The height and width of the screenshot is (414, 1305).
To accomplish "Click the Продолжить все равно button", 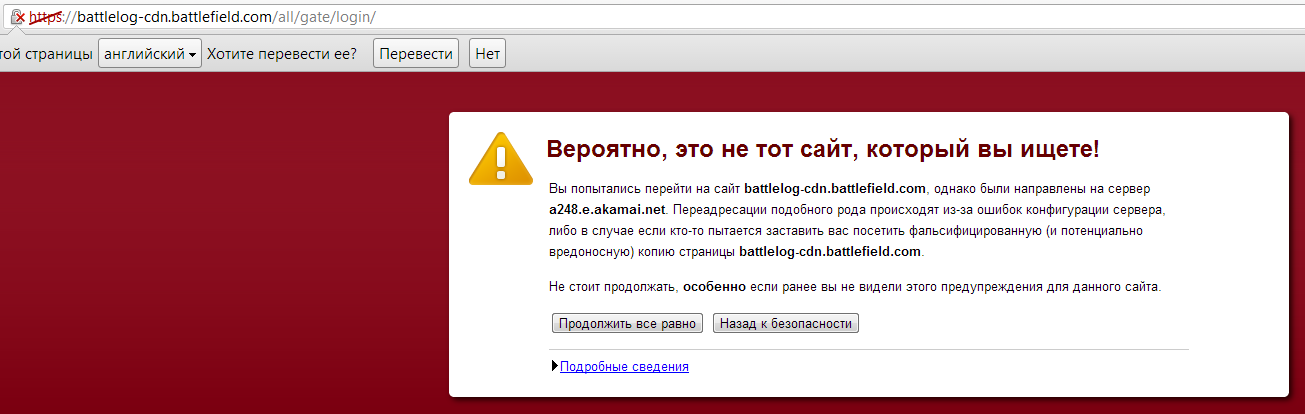I will [x=628, y=323].
